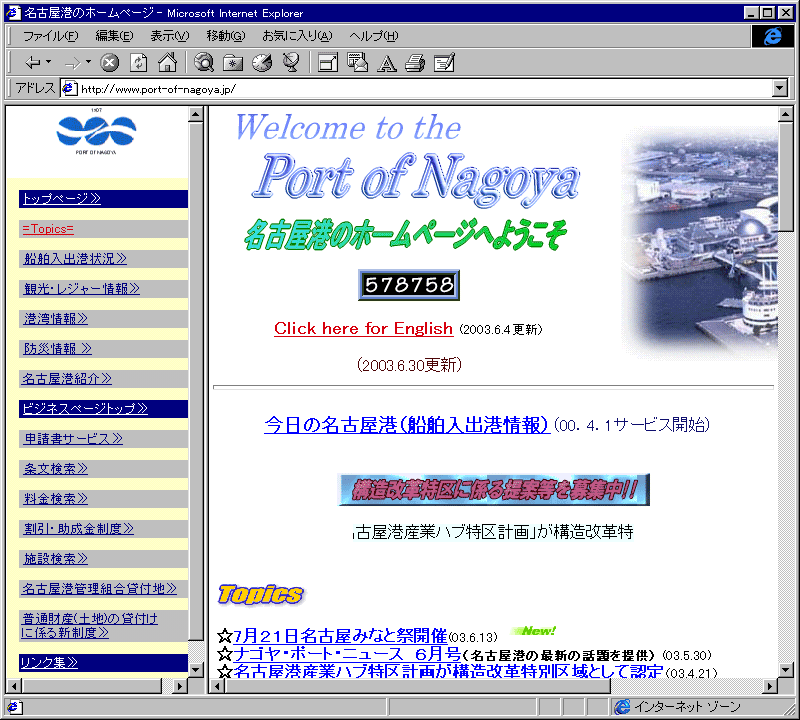
Task: Click the Edit page toolbar icon
Action: [444, 63]
